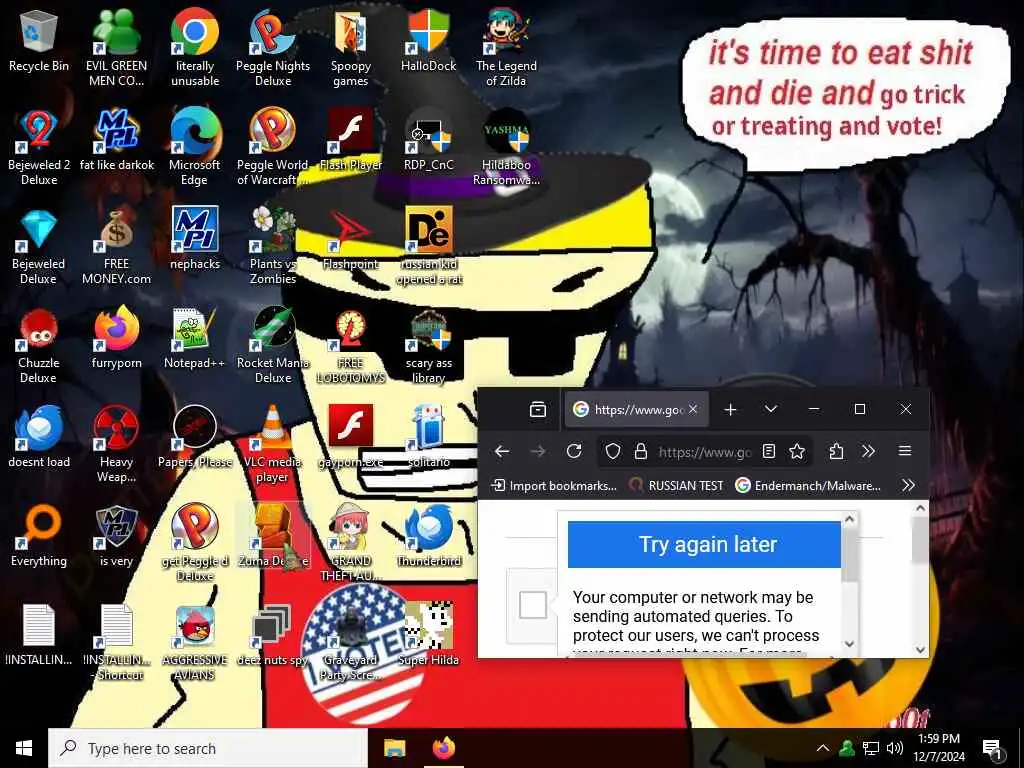Screen dimensions: 1024x768
Task: Launch Flashpoint desktop icon
Action: [351, 238]
